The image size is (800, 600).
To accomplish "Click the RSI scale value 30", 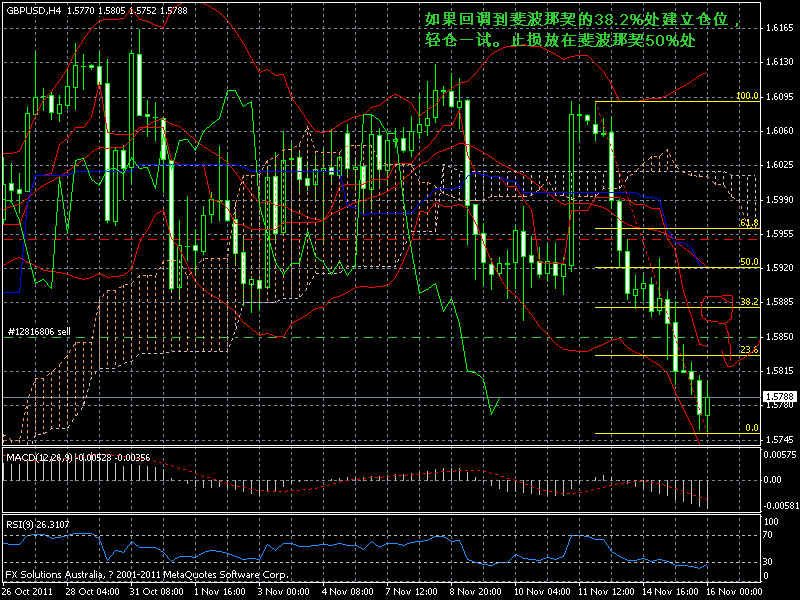I will coord(768,562).
